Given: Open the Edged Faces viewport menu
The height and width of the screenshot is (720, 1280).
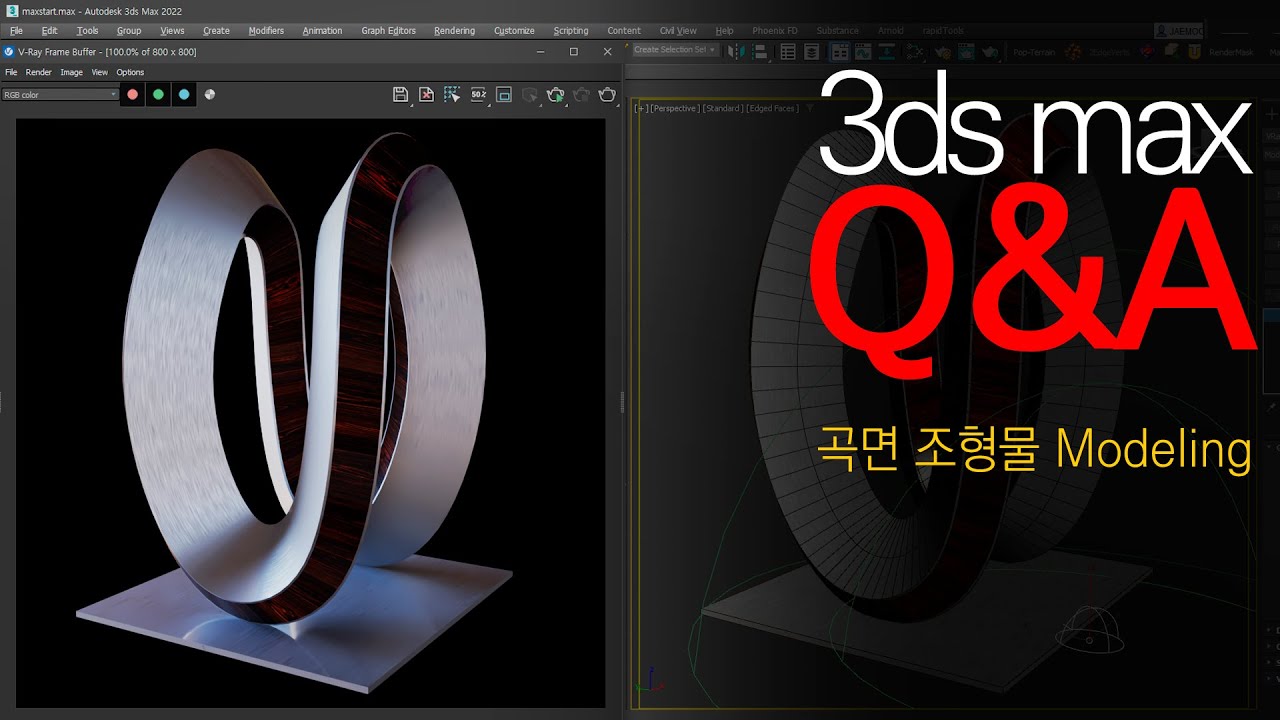Looking at the screenshot, I should 773,108.
